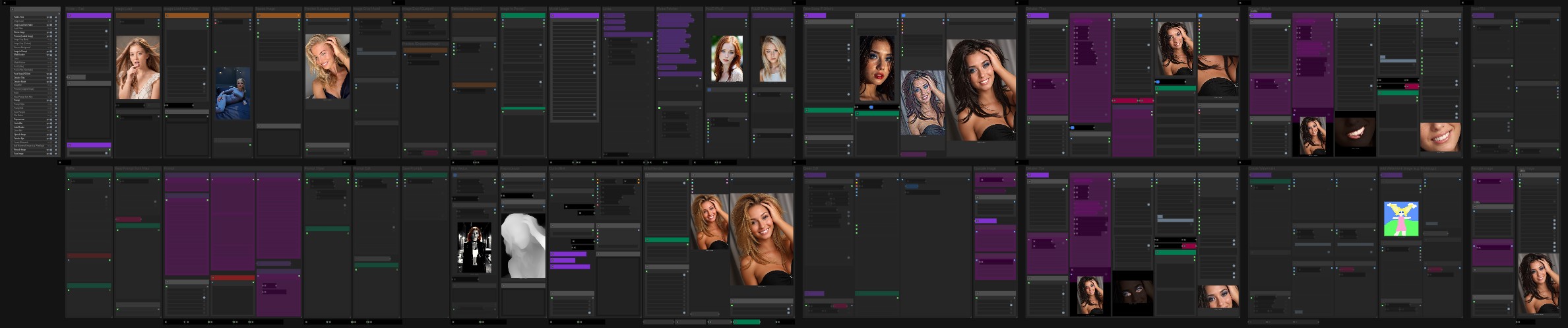Click the jump arrow on the Prompt row

(57, 100)
